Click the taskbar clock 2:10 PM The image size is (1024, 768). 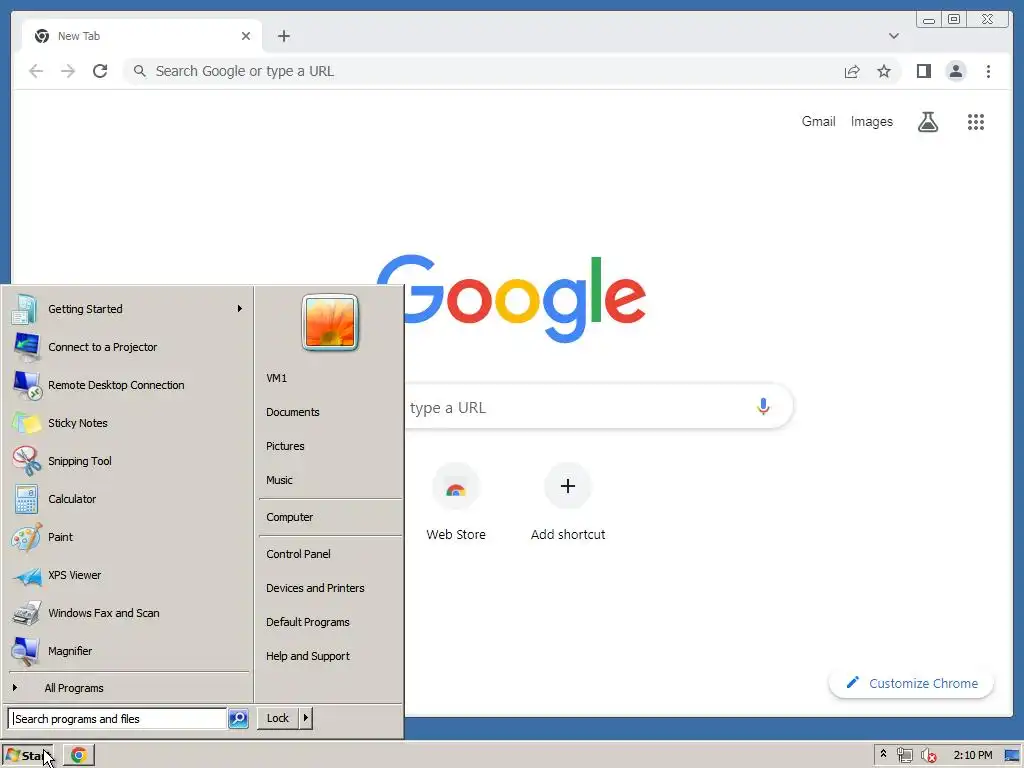click(x=972, y=755)
